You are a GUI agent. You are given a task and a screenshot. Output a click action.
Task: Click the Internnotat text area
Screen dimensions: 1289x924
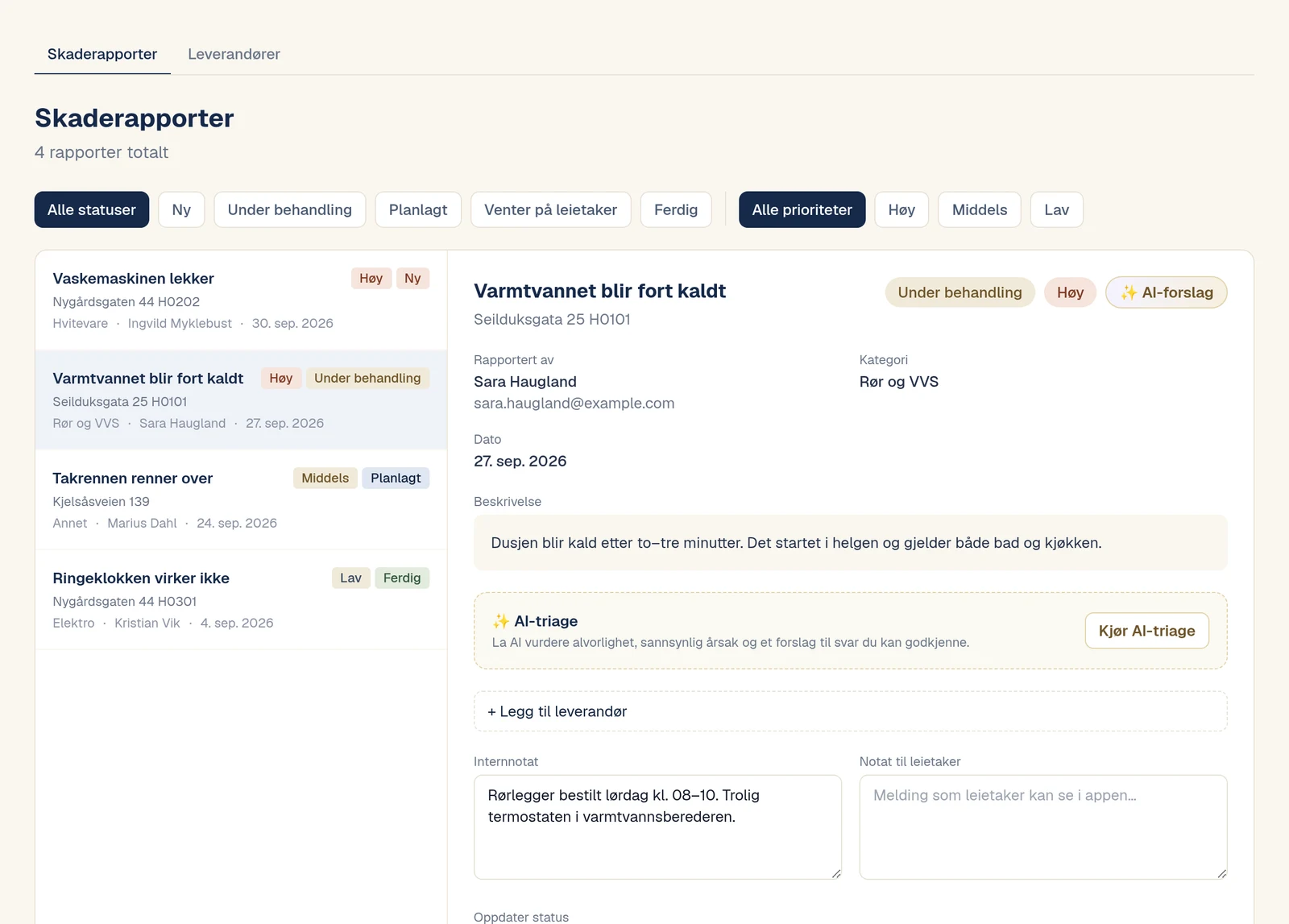coord(658,827)
